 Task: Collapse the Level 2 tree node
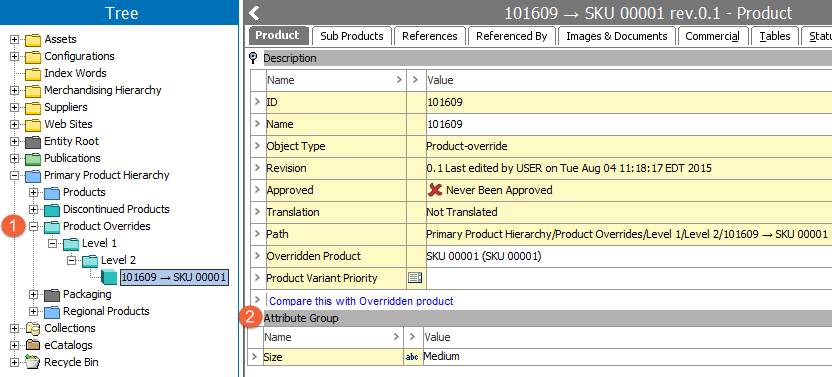click(x=72, y=260)
